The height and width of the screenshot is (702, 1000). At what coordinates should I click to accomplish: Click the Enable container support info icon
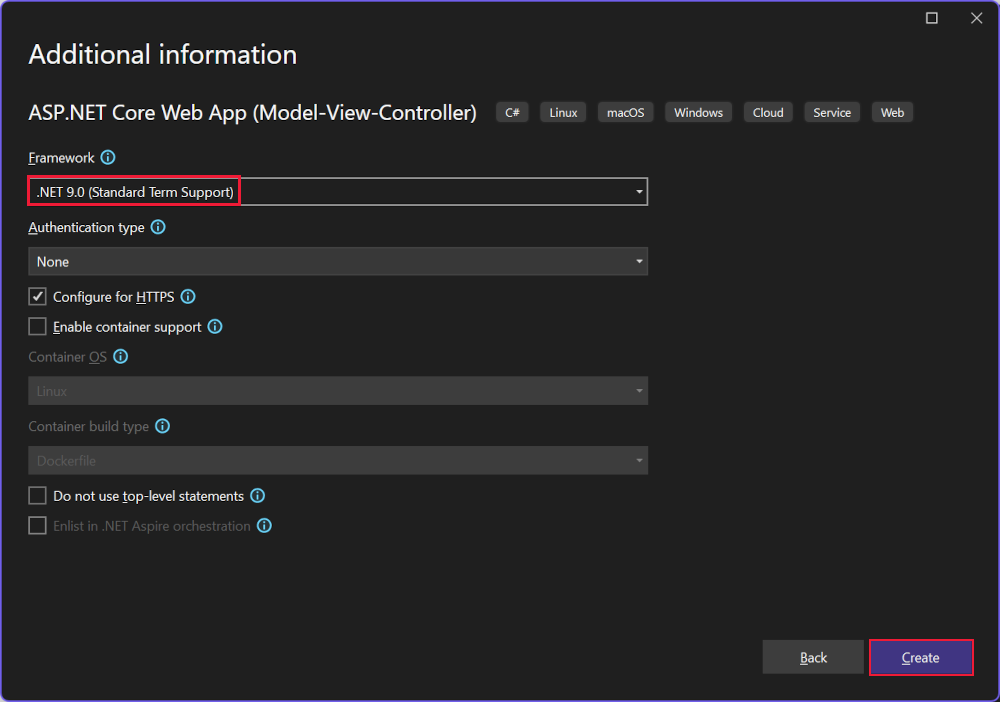pos(214,326)
